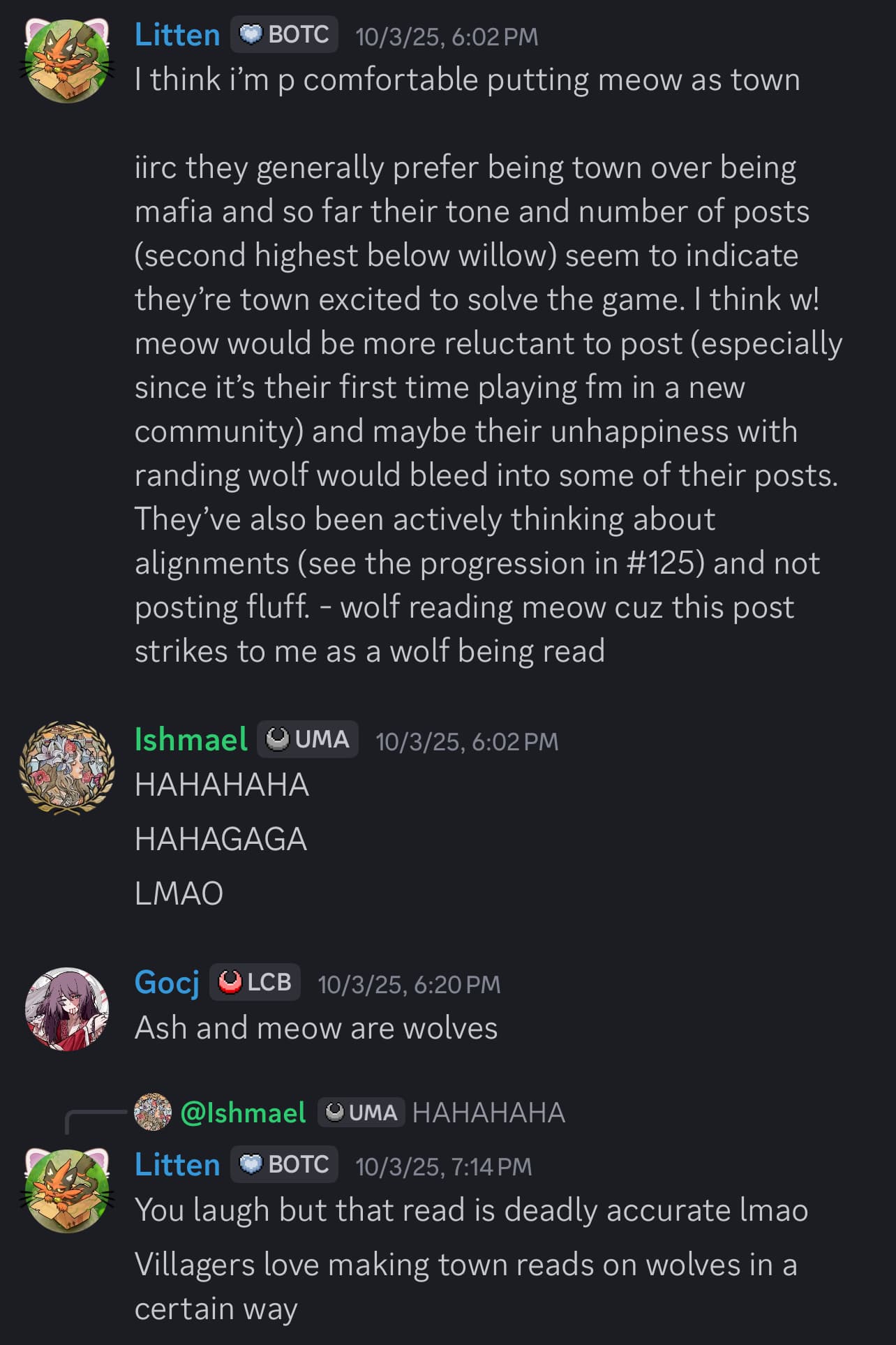
Task: Open Ishmael's profile from green username
Action: tap(191, 739)
